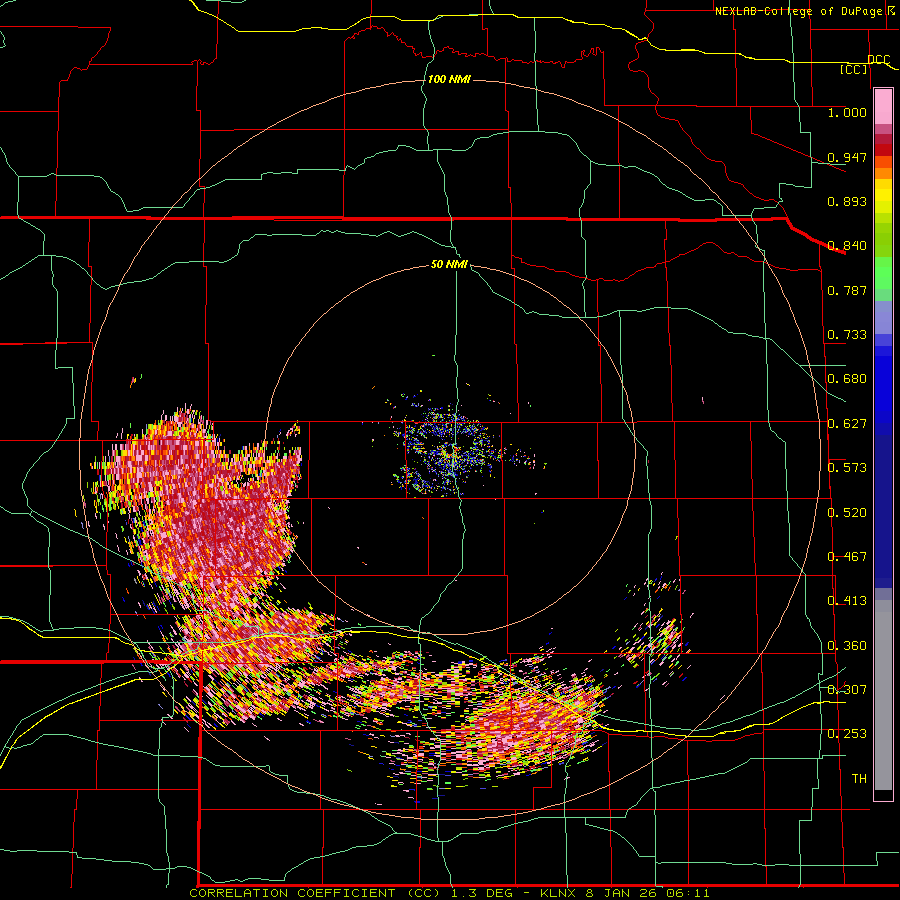Click the KLNX station identifier
900x900 pixels.
pos(560,893)
